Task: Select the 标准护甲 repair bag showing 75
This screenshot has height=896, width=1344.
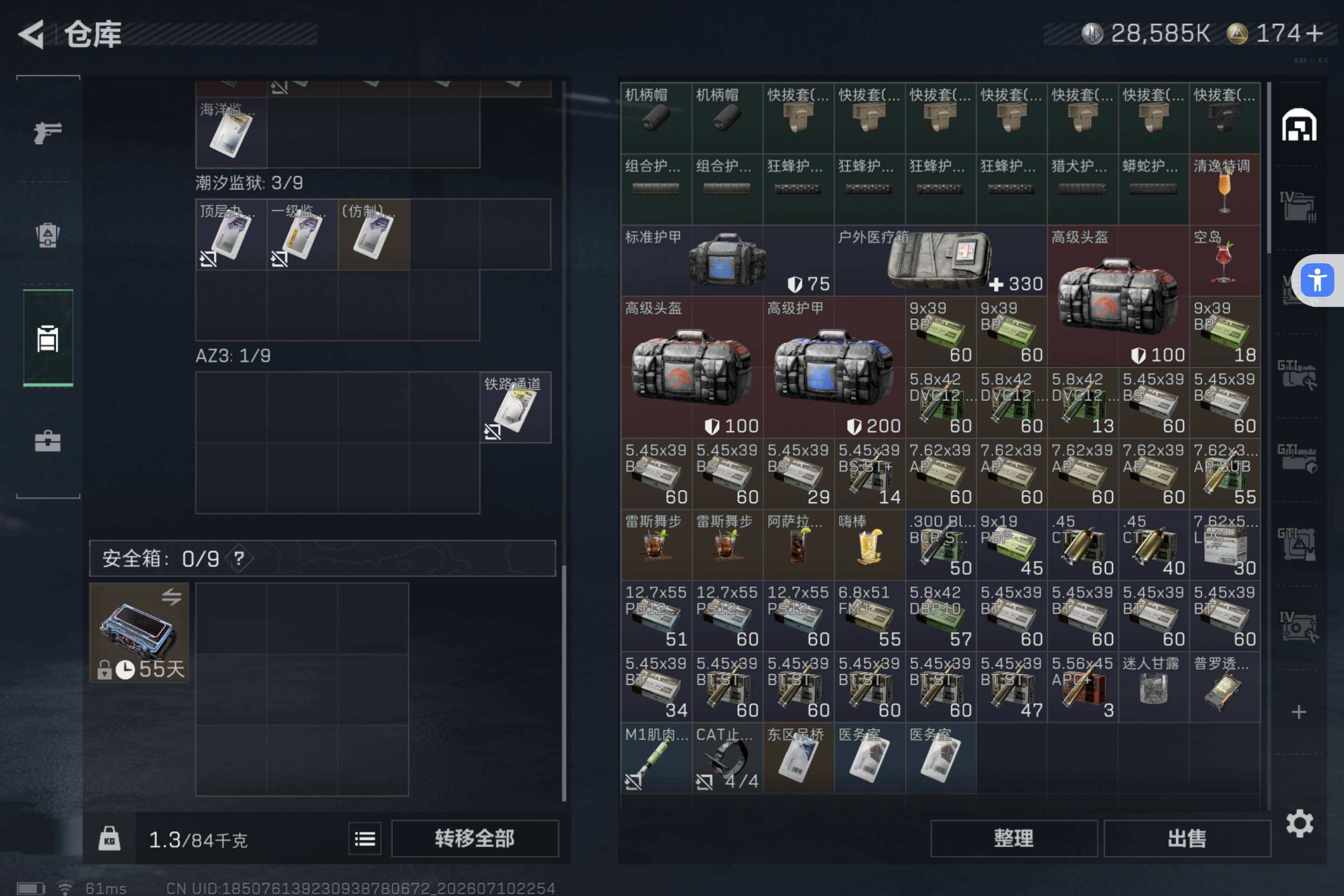Action: tap(728, 260)
